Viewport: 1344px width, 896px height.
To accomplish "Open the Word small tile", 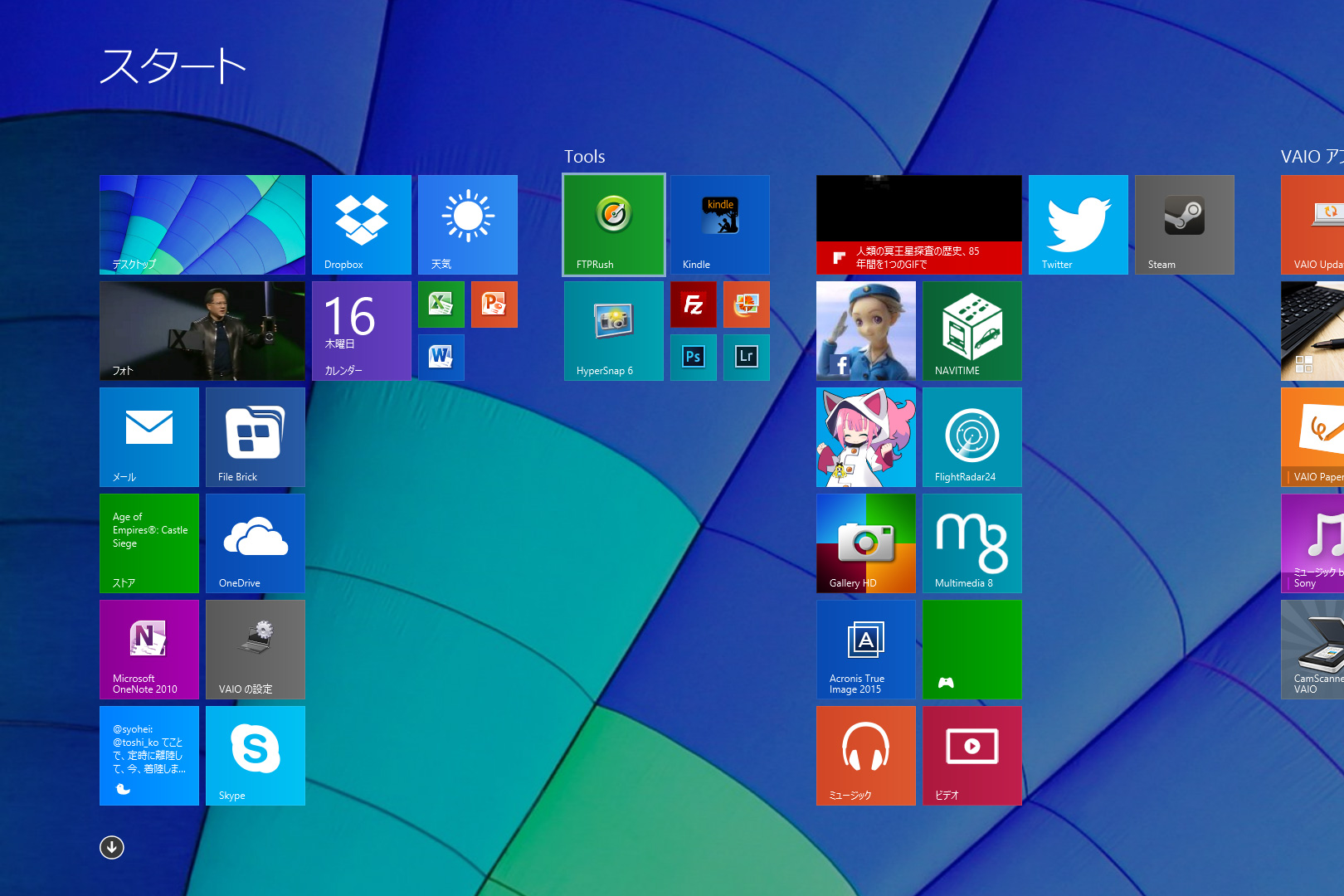I will [x=441, y=358].
